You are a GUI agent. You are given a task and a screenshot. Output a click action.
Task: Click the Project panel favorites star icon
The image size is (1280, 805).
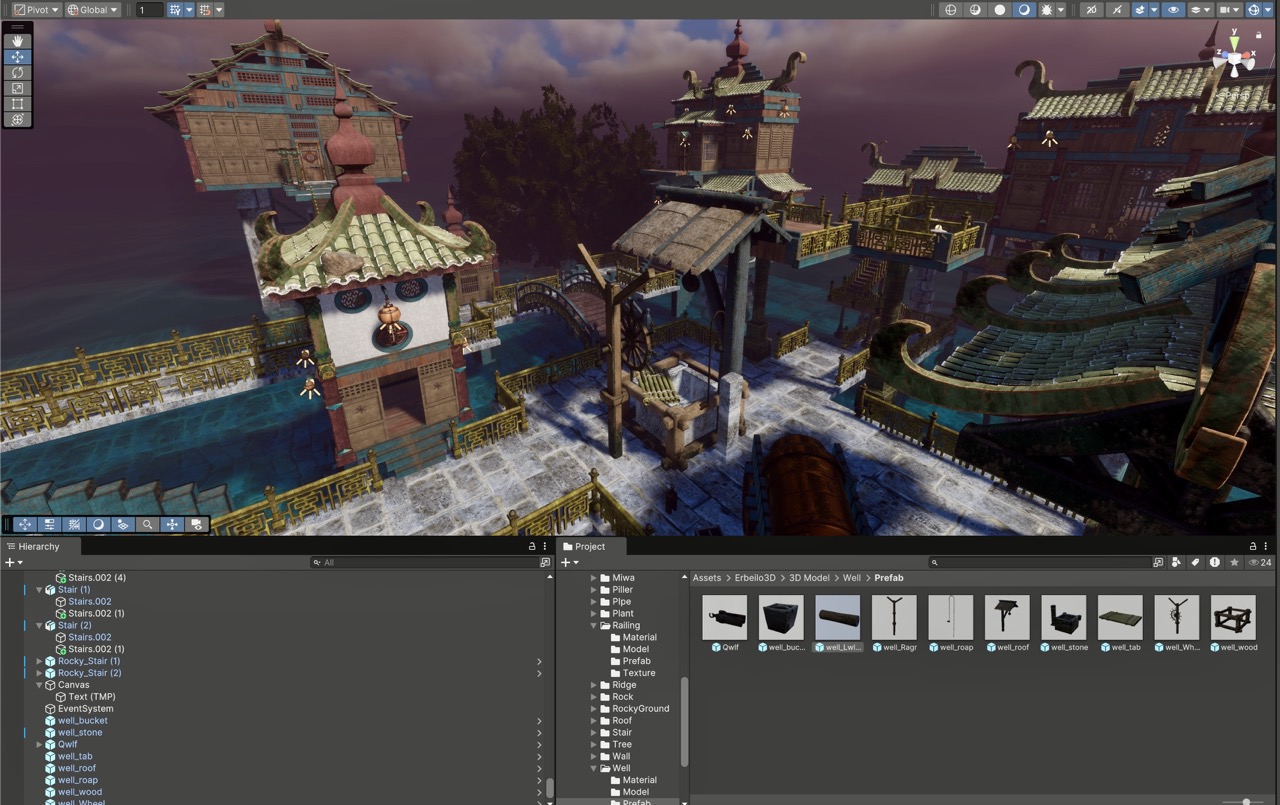[x=1234, y=563]
